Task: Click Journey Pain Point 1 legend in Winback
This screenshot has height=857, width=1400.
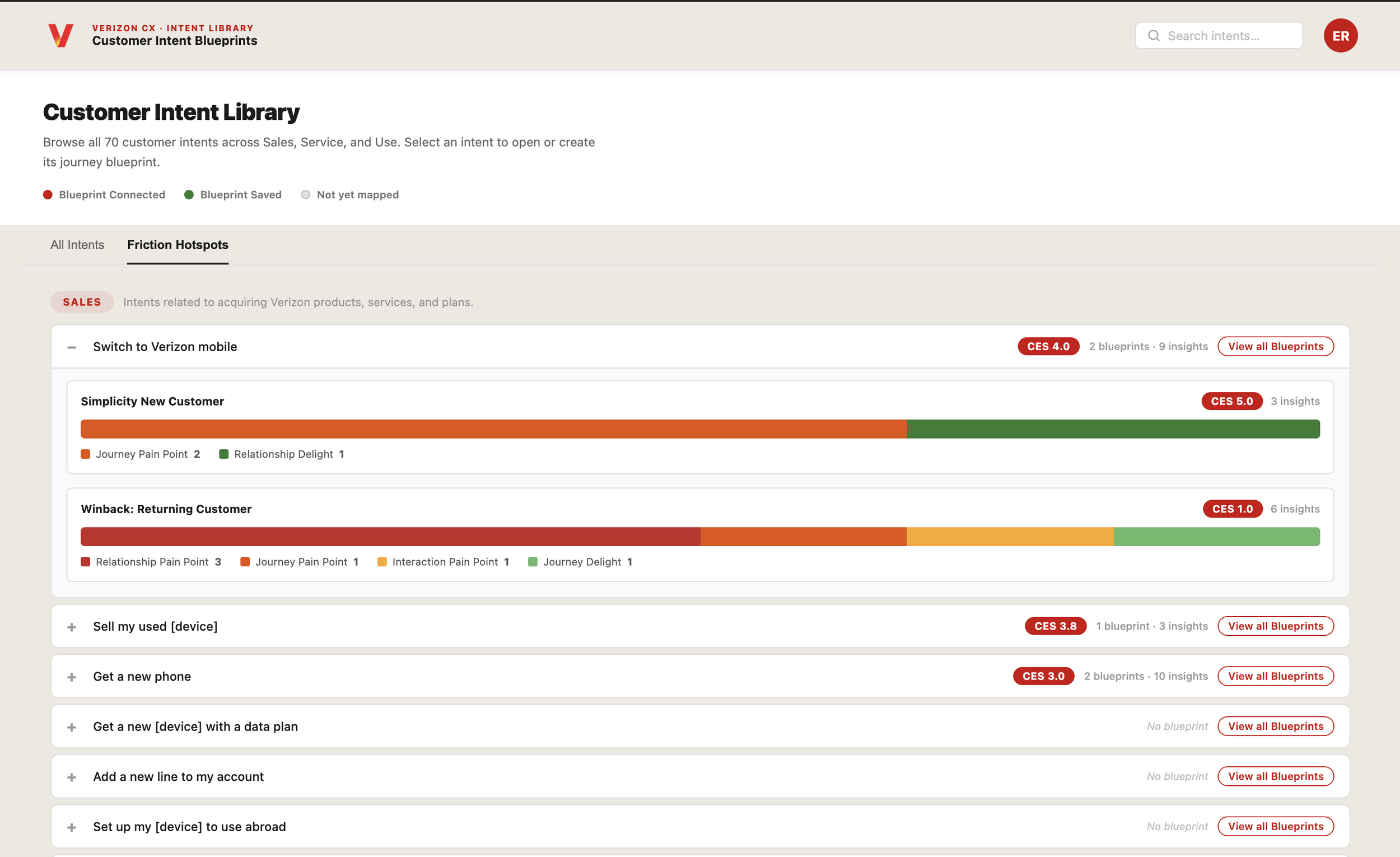Action: click(300, 562)
